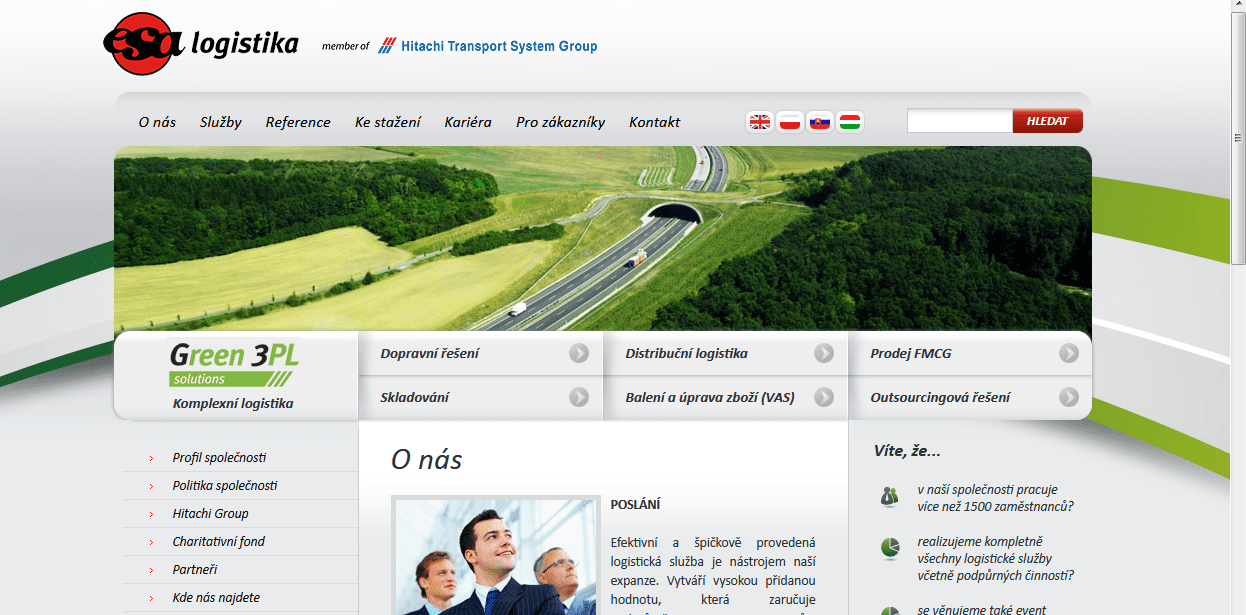Click the arrow icon beside Dopravní řešení

coord(579,353)
